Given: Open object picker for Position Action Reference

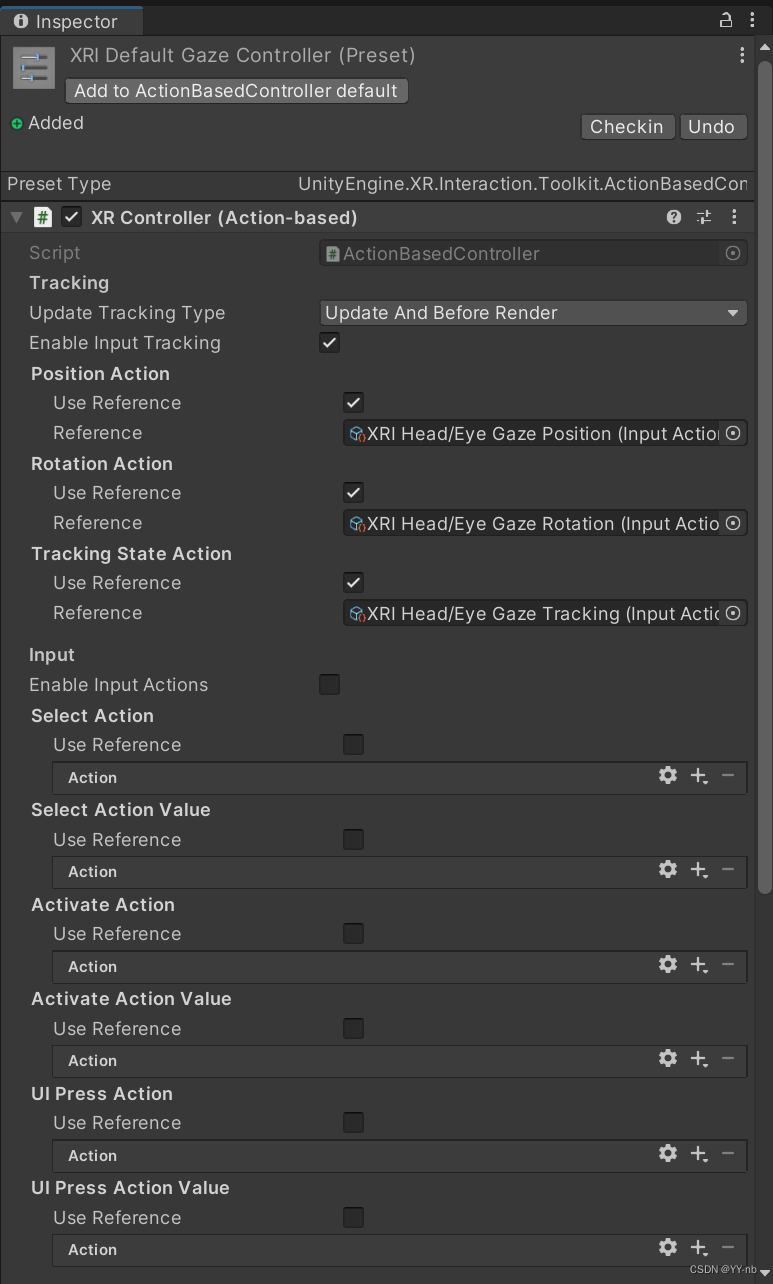Looking at the screenshot, I should pos(733,433).
